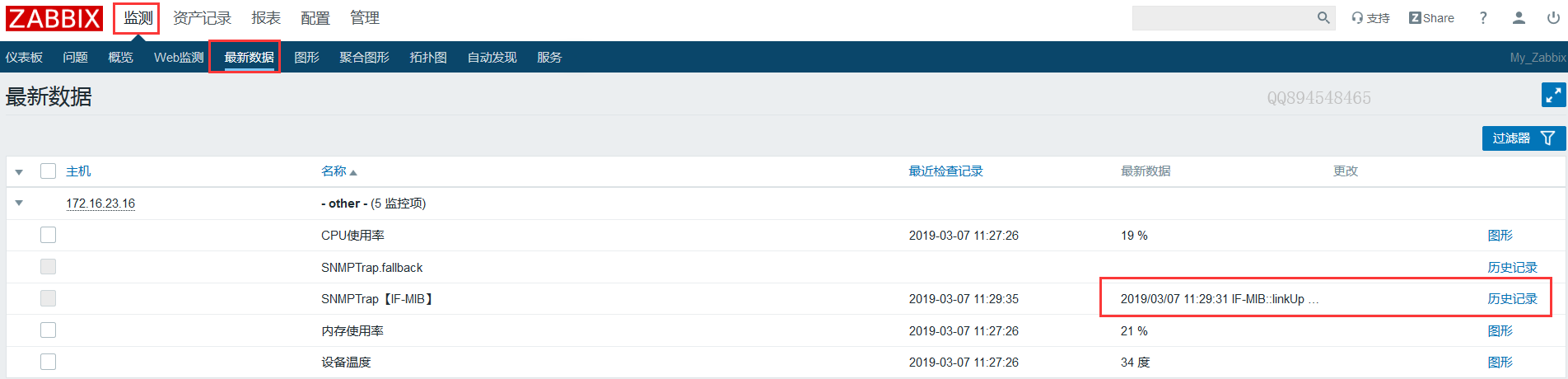Click the memory value 21 %
The image size is (1568, 379).
(1134, 331)
